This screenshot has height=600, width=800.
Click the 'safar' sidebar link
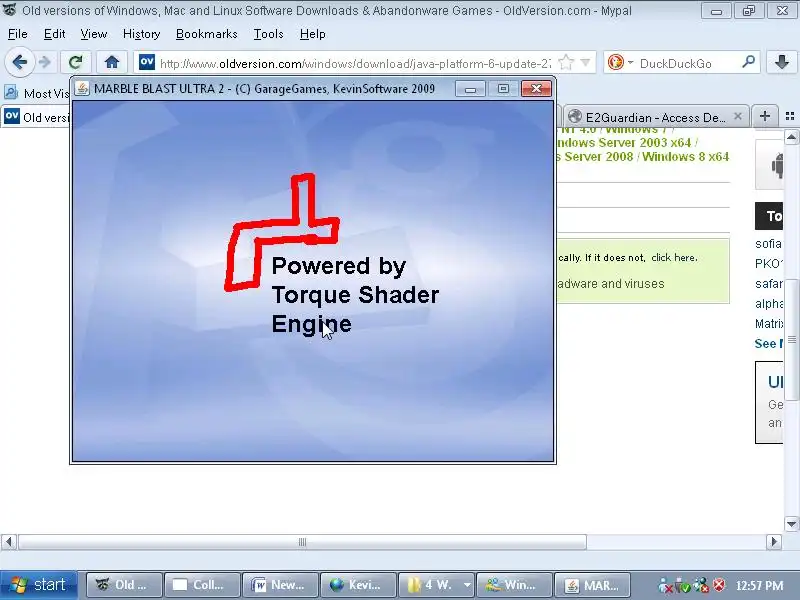pos(768,284)
